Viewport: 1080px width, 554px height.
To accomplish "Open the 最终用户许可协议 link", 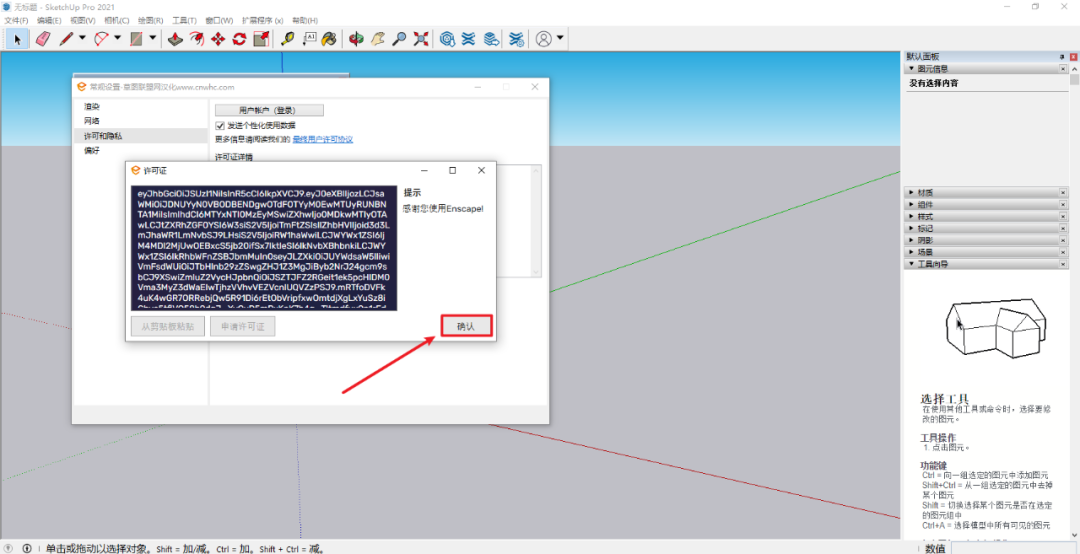I will click(x=322, y=139).
